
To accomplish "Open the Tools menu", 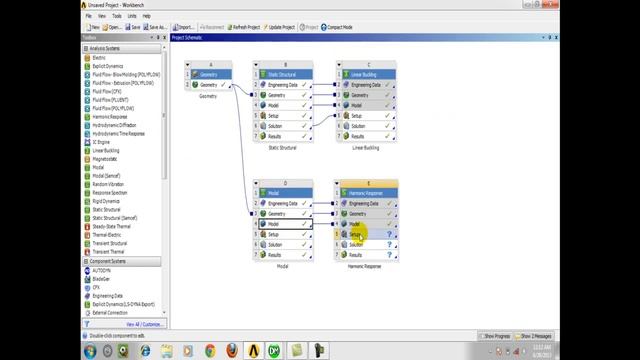I will tap(117, 16).
